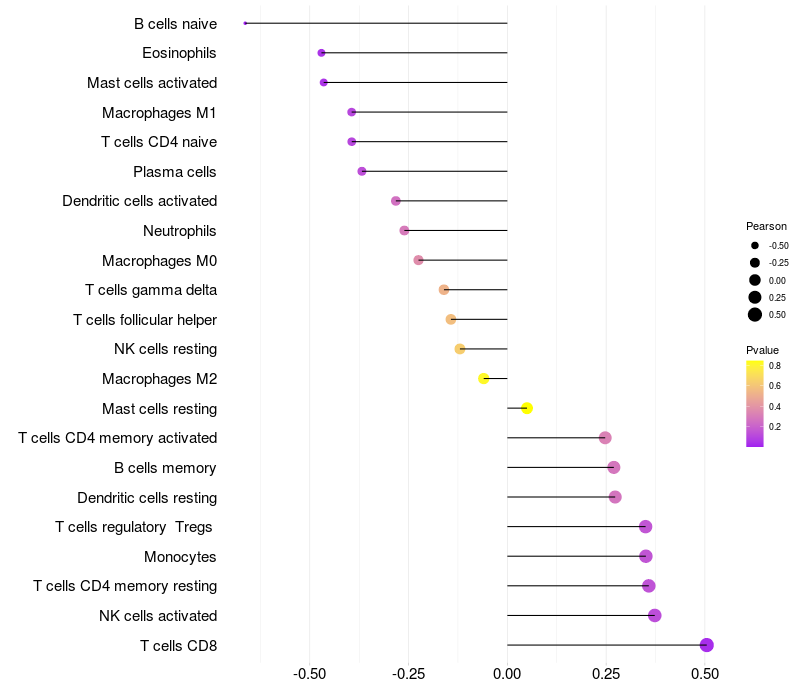Viewport: 800px width, 700px height.
Task: Click the 0.00 x-axis tick label
Action: [x=507, y=675]
